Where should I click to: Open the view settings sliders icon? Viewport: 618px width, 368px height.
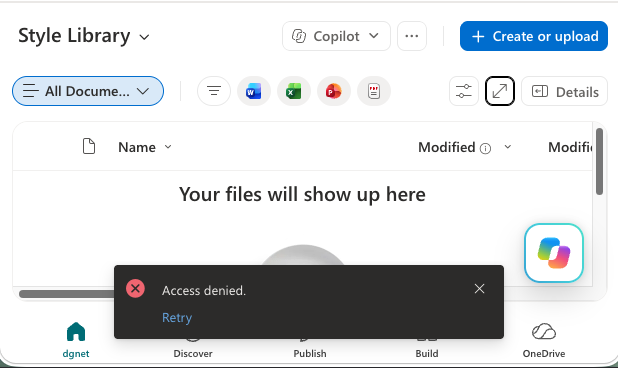[x=464, y=91]
